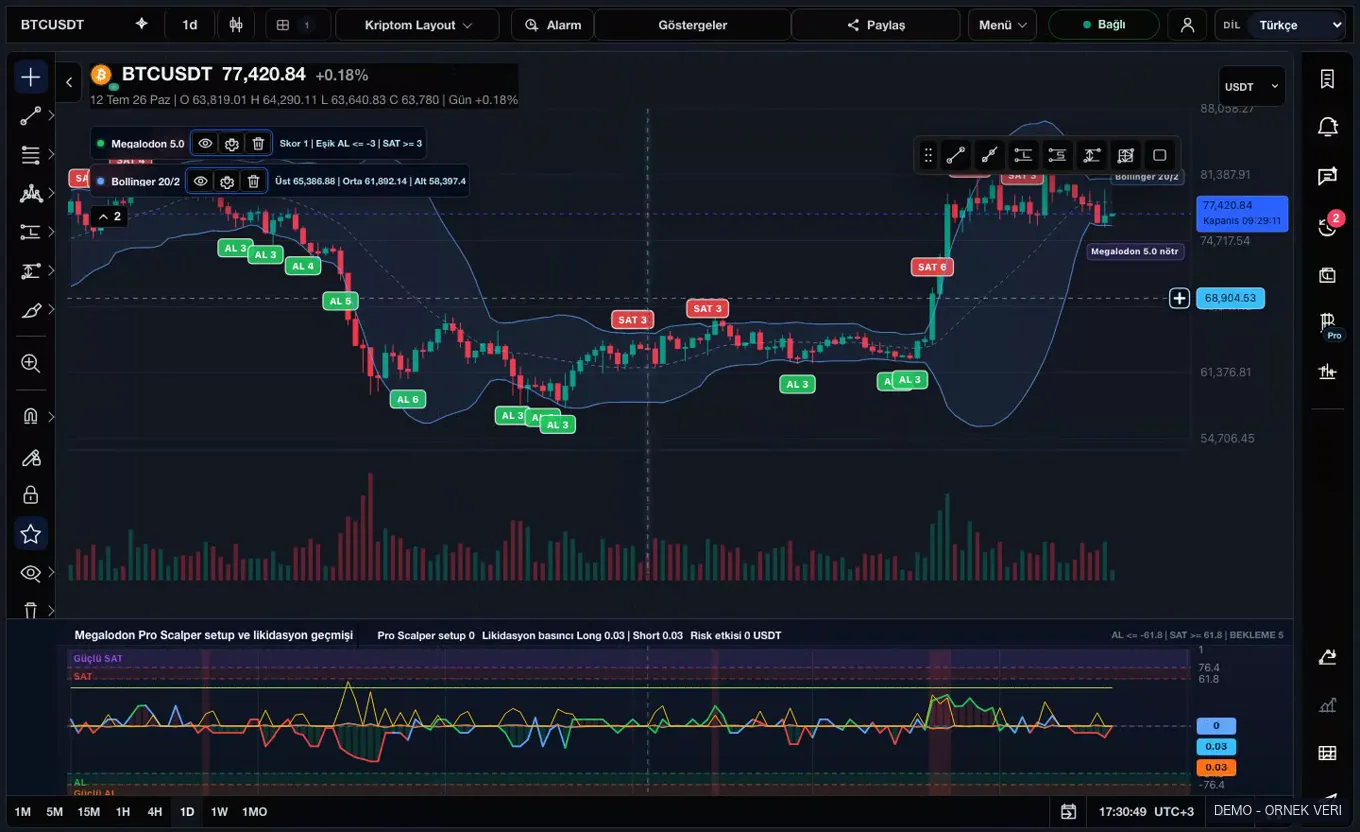Open the candlestick chart type selector
The height and width of the screenshot is (832, 1360).
[x=236, y=25]
